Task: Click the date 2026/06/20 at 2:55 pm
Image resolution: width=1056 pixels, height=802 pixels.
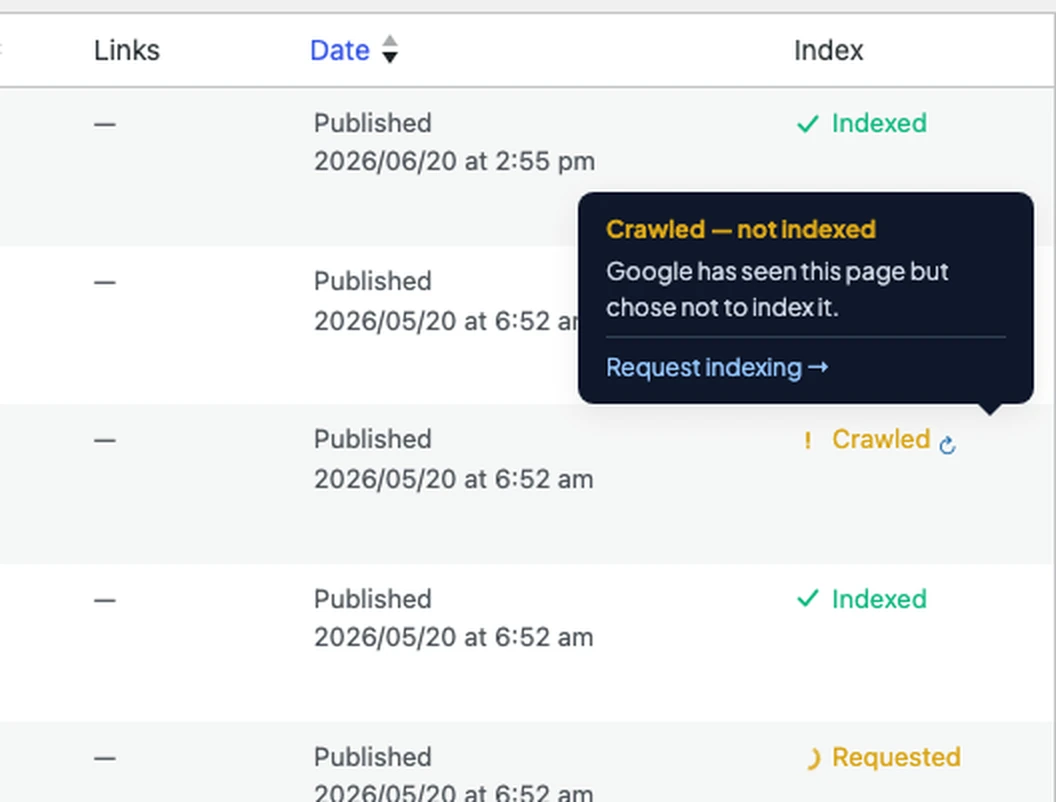Action: point(455,162)
